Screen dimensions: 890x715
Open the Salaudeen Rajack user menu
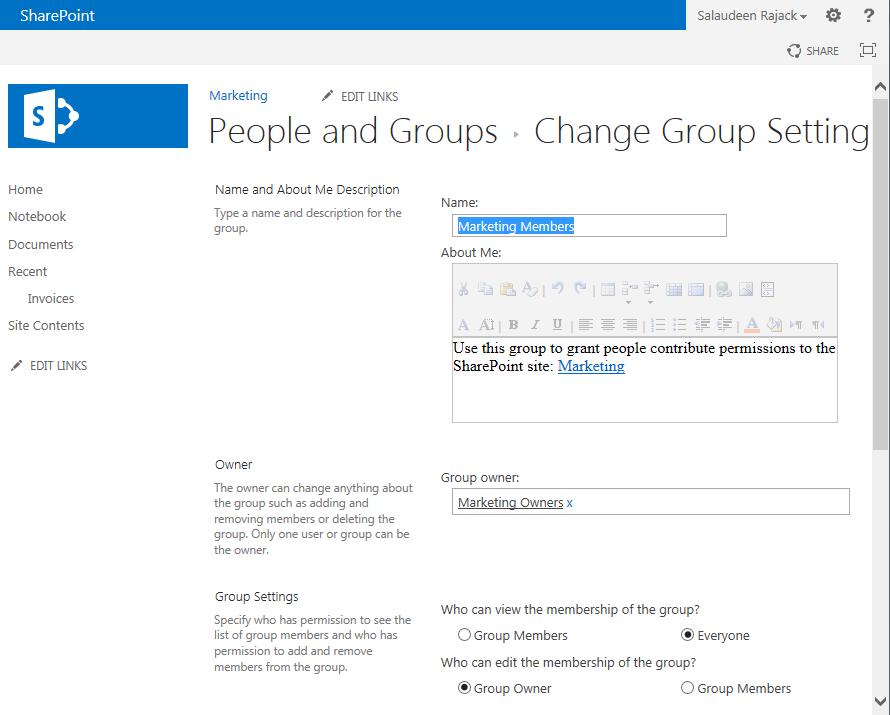click(752, 16)
